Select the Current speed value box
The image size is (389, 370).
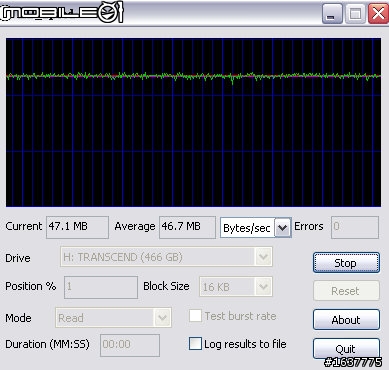click(x=77, y=227)
